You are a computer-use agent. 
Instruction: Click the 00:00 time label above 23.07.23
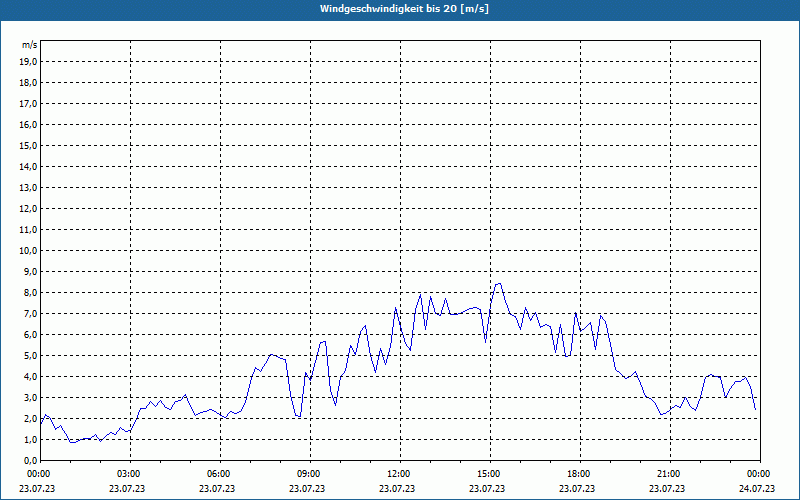[38, 474]
